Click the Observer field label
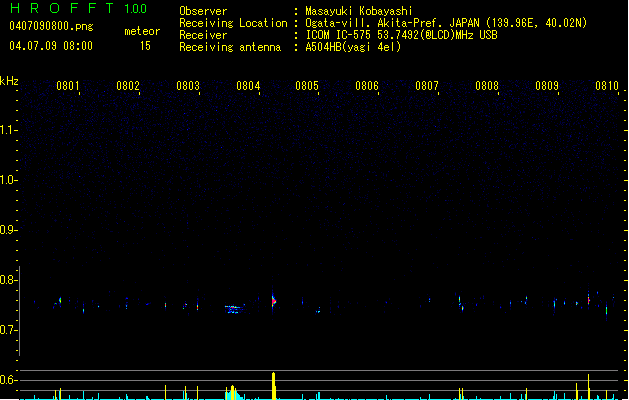 [203, 11]
